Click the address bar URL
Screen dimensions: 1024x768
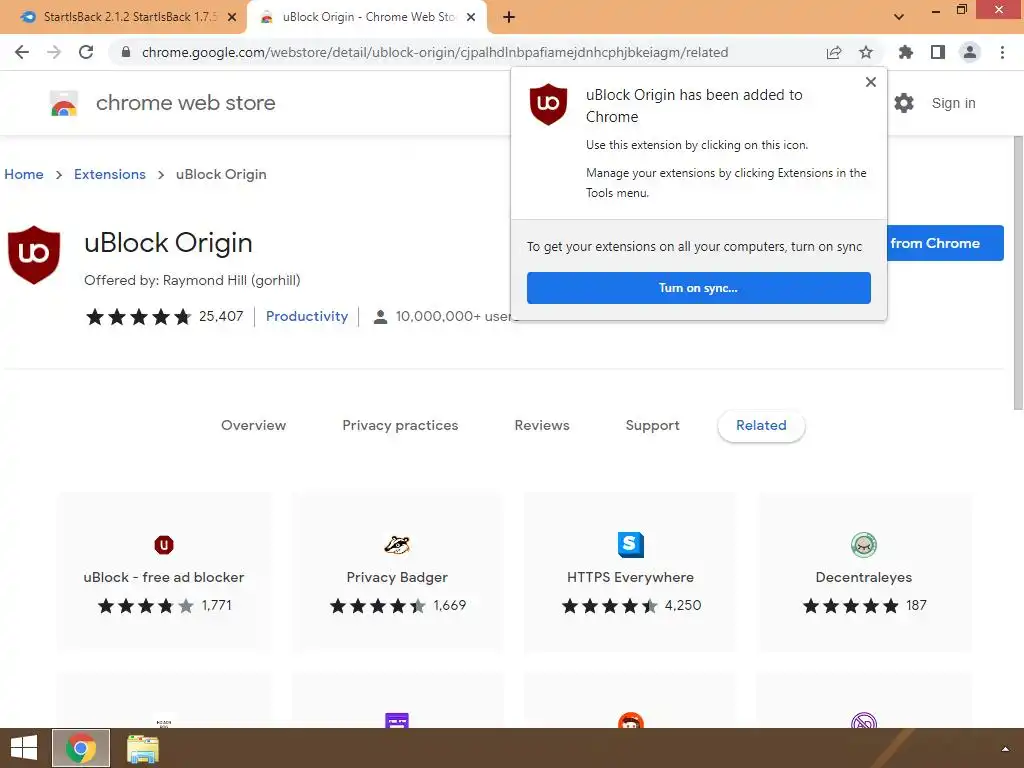click(x=435, y=52)
